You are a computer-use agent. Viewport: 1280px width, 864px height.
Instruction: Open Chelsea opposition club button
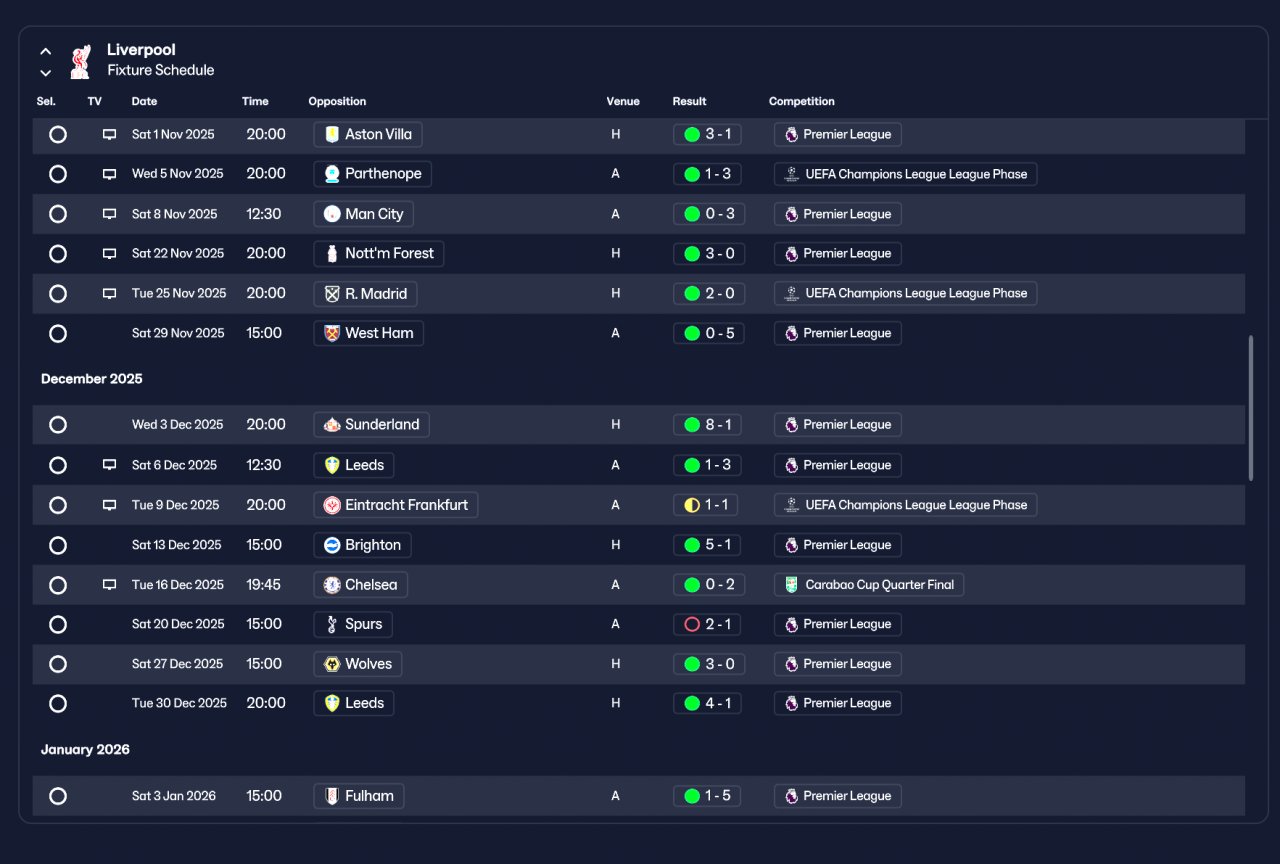click(360, 585)
